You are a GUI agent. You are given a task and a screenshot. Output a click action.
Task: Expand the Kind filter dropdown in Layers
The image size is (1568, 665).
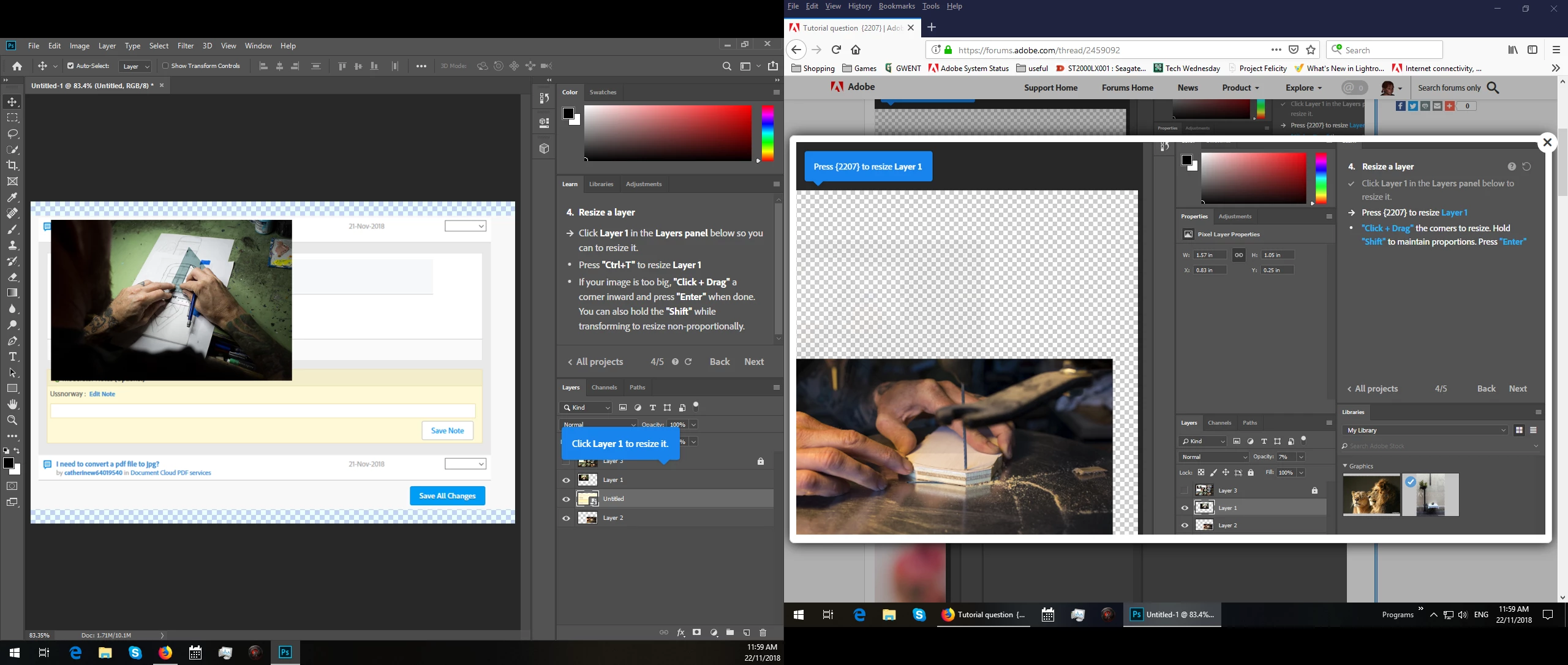click(586, 408)
